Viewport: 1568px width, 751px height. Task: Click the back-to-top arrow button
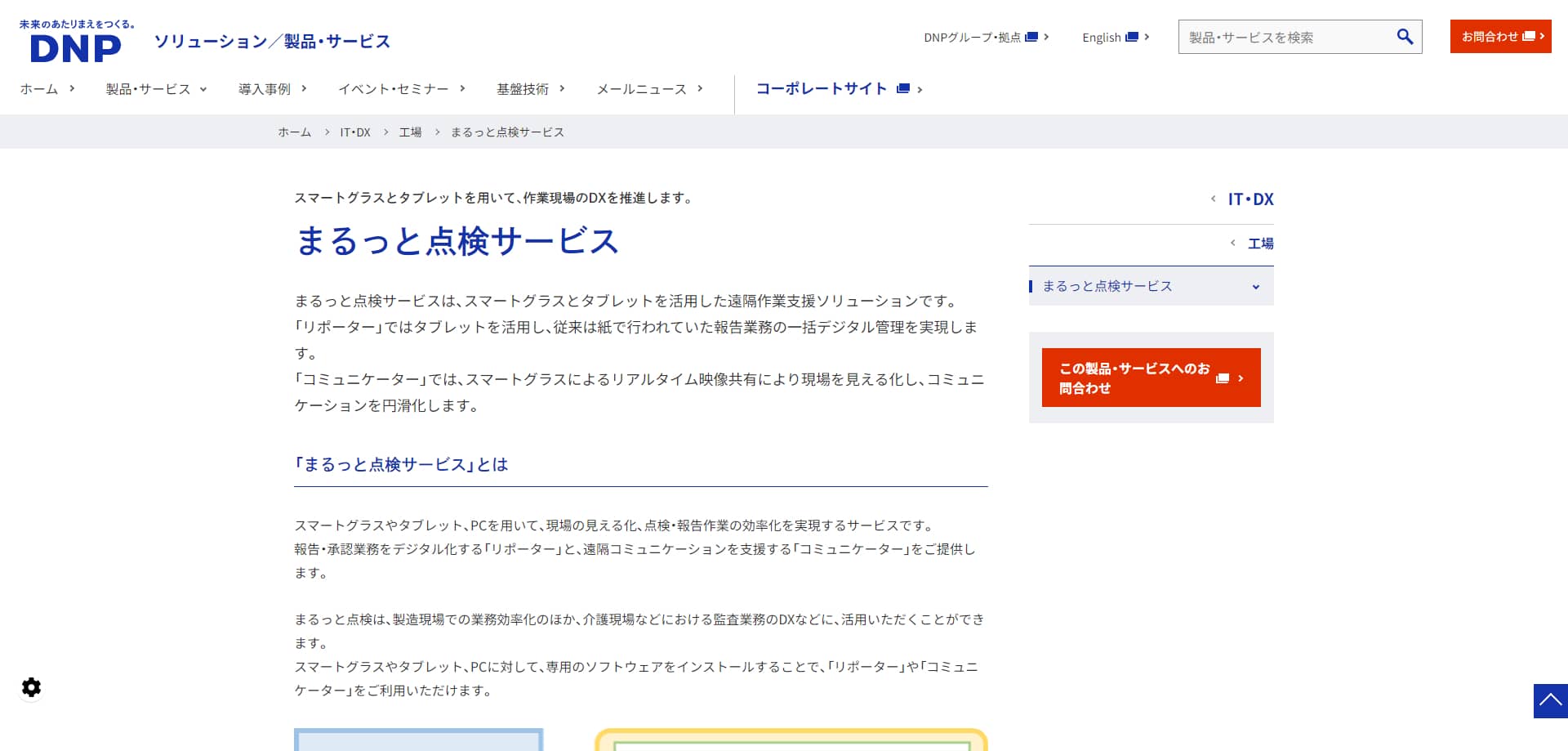tap(1550, 701)
